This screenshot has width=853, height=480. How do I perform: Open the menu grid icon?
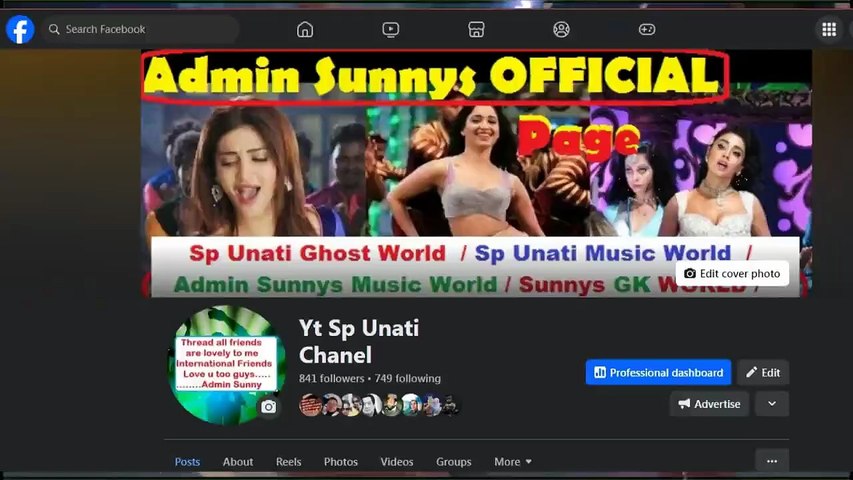829,29
